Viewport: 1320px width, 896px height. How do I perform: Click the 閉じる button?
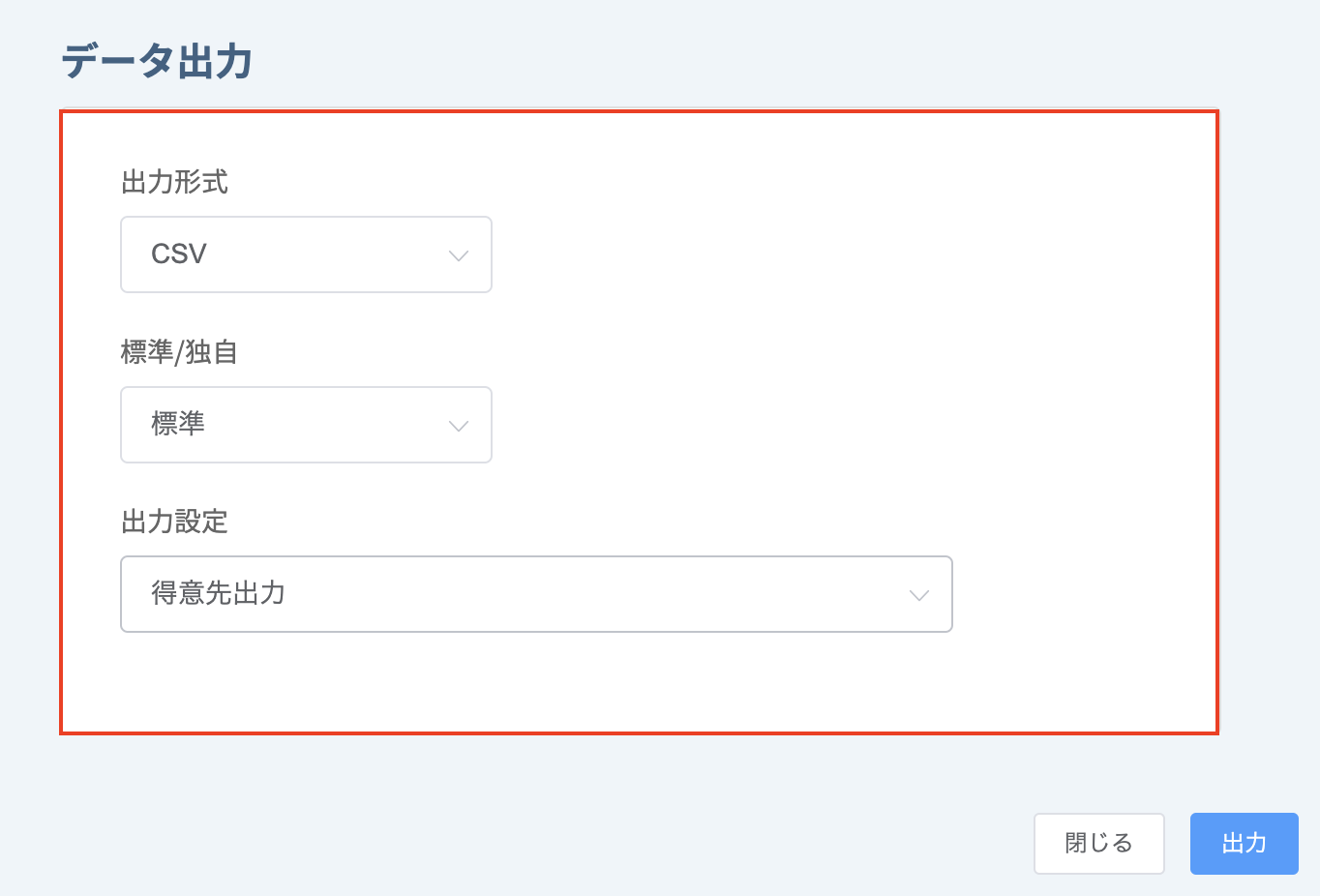[x=1098, y=844]
